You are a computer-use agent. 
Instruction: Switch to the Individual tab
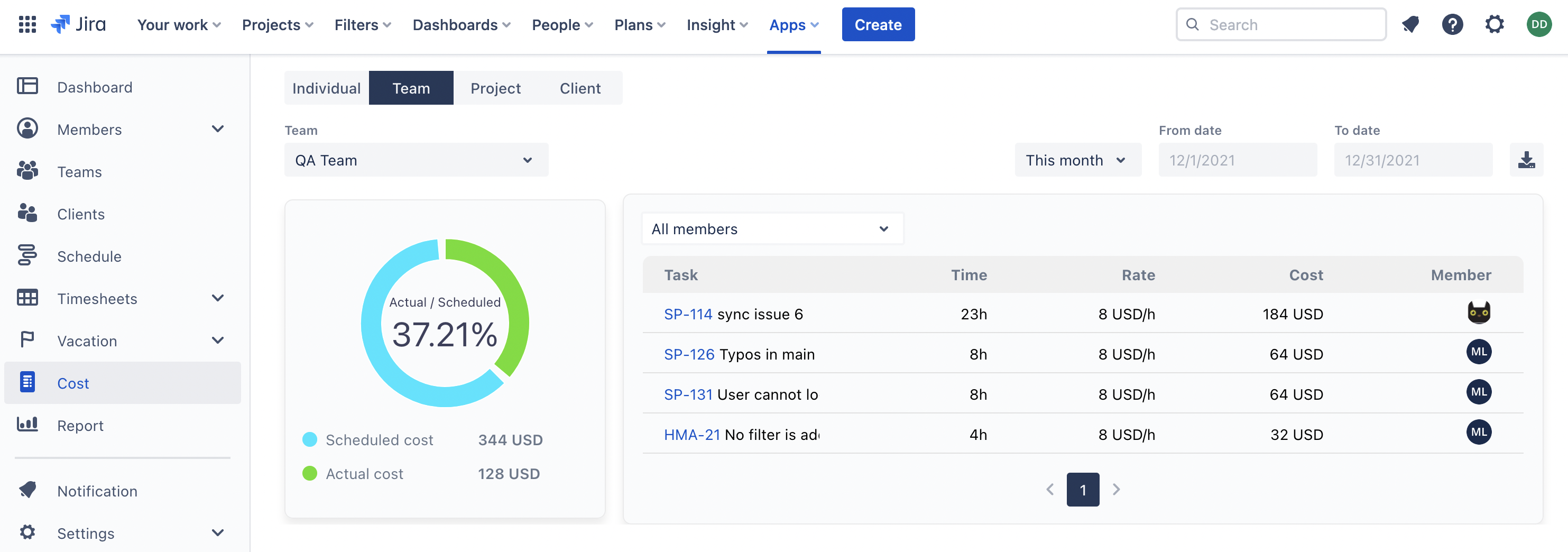click(x=326, y=88)
